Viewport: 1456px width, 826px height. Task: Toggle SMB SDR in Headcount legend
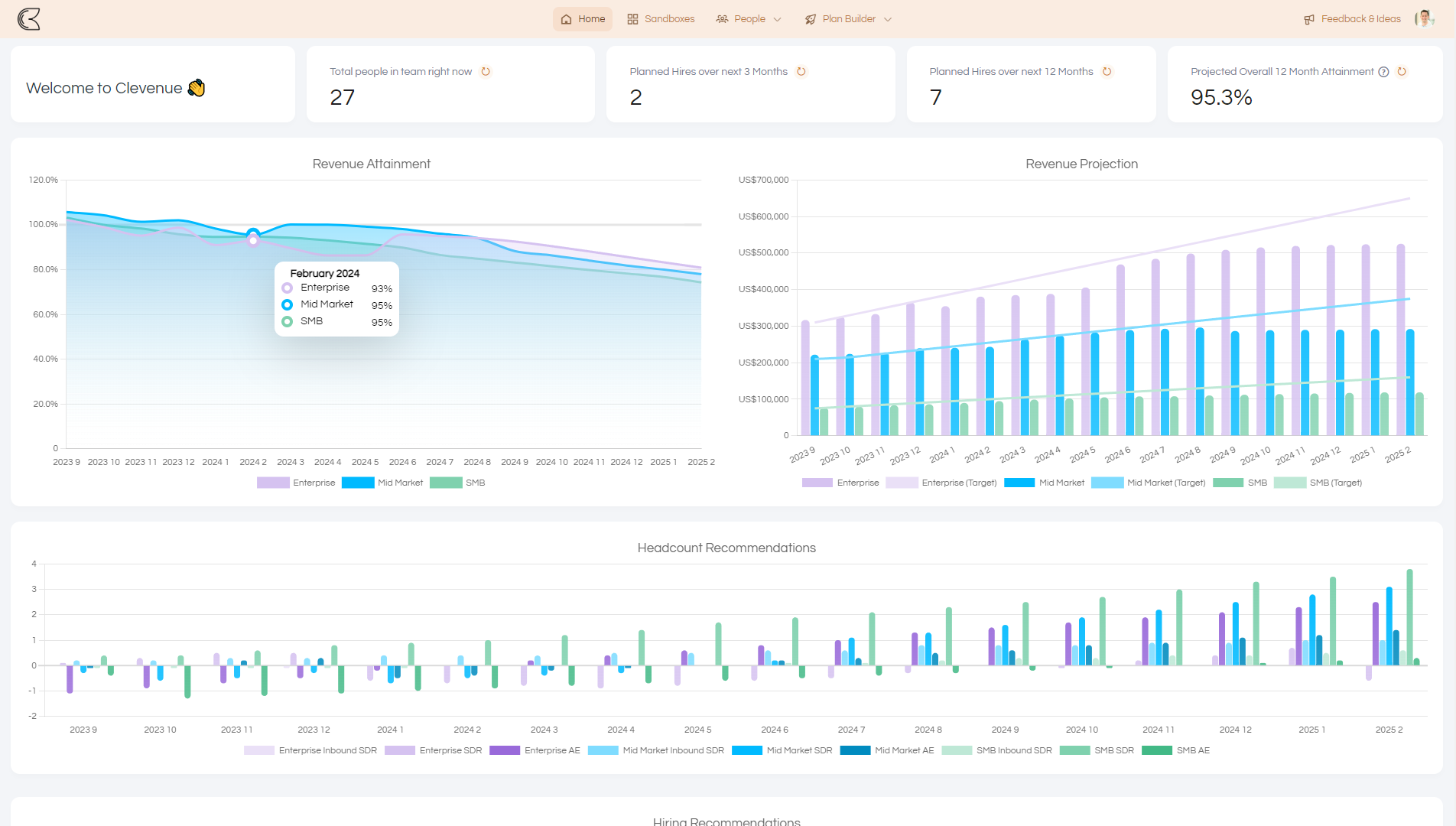1097,750
